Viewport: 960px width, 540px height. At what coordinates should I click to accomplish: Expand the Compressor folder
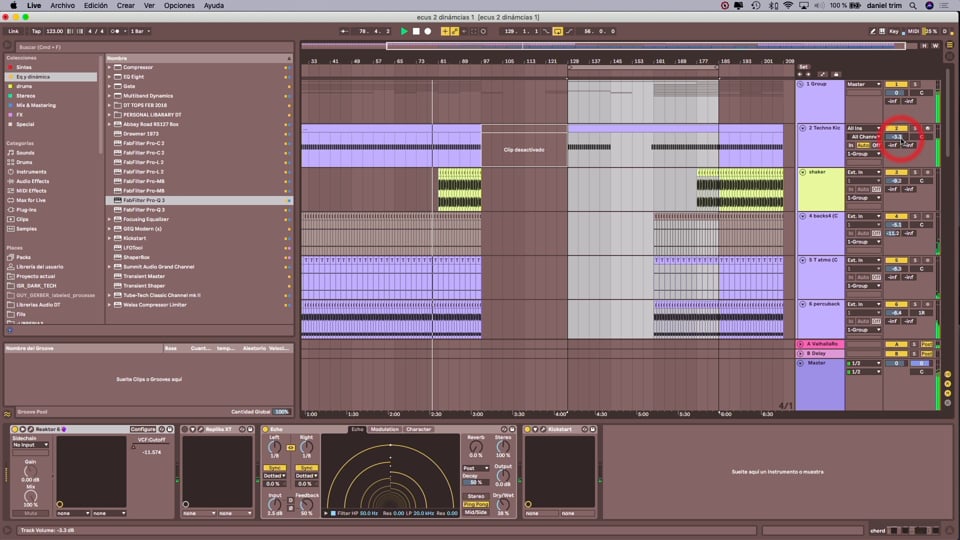[x=110, y=67]
